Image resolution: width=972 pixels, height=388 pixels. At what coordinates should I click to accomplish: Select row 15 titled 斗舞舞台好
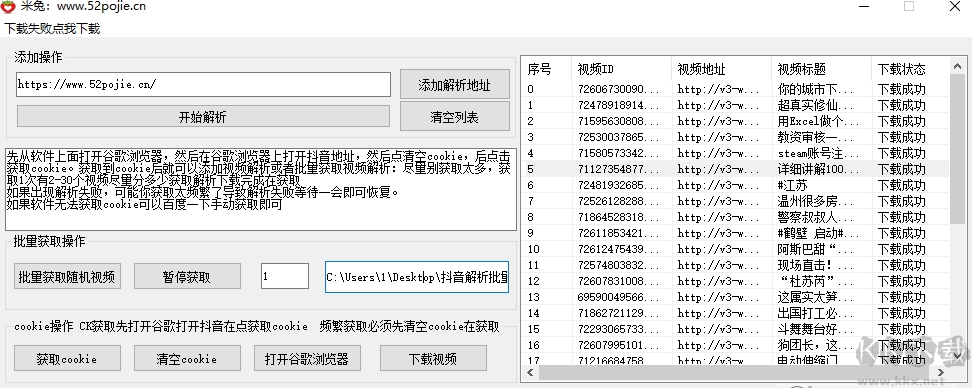735,329
